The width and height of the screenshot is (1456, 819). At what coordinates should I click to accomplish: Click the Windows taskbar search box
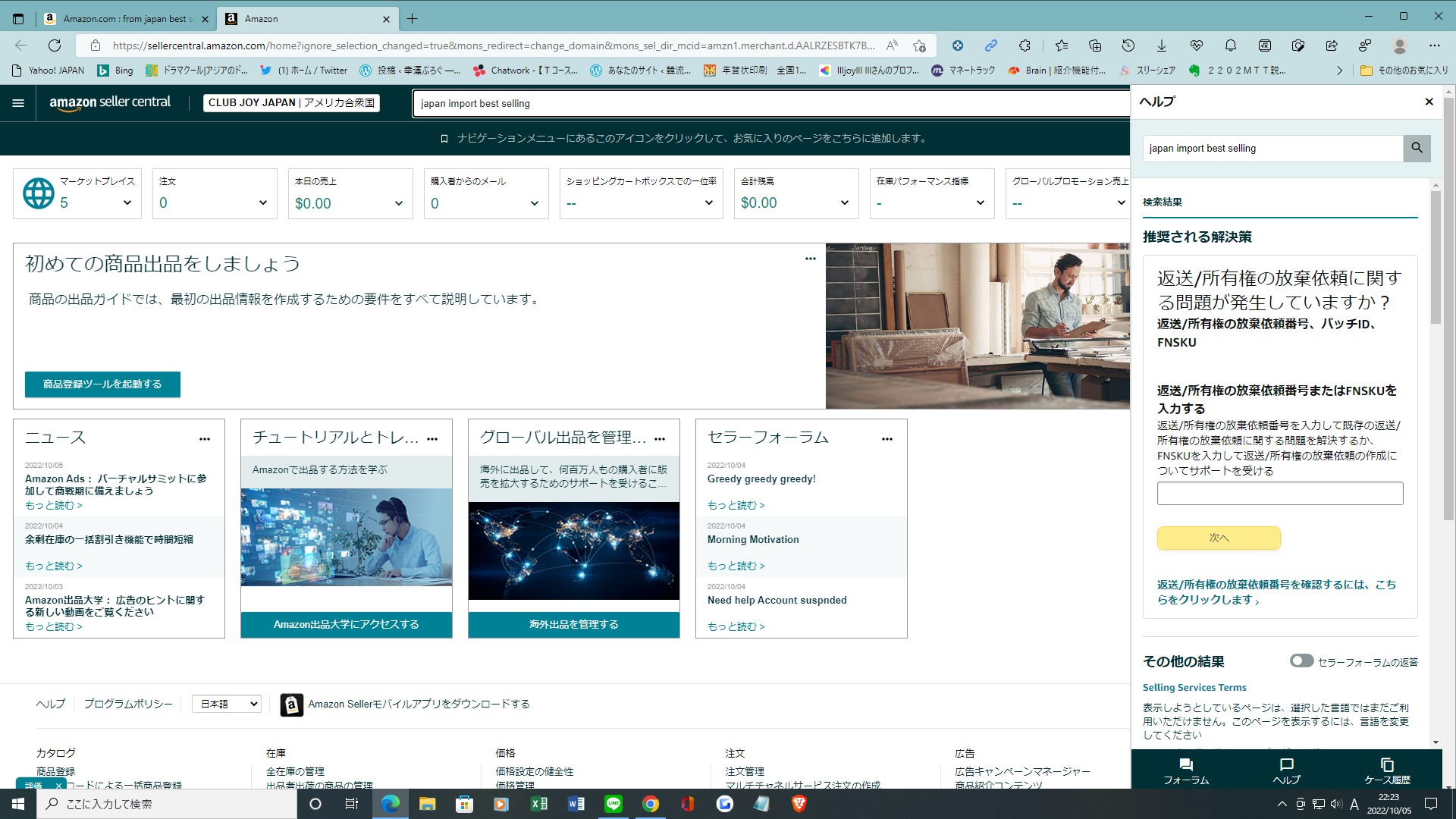167,804
